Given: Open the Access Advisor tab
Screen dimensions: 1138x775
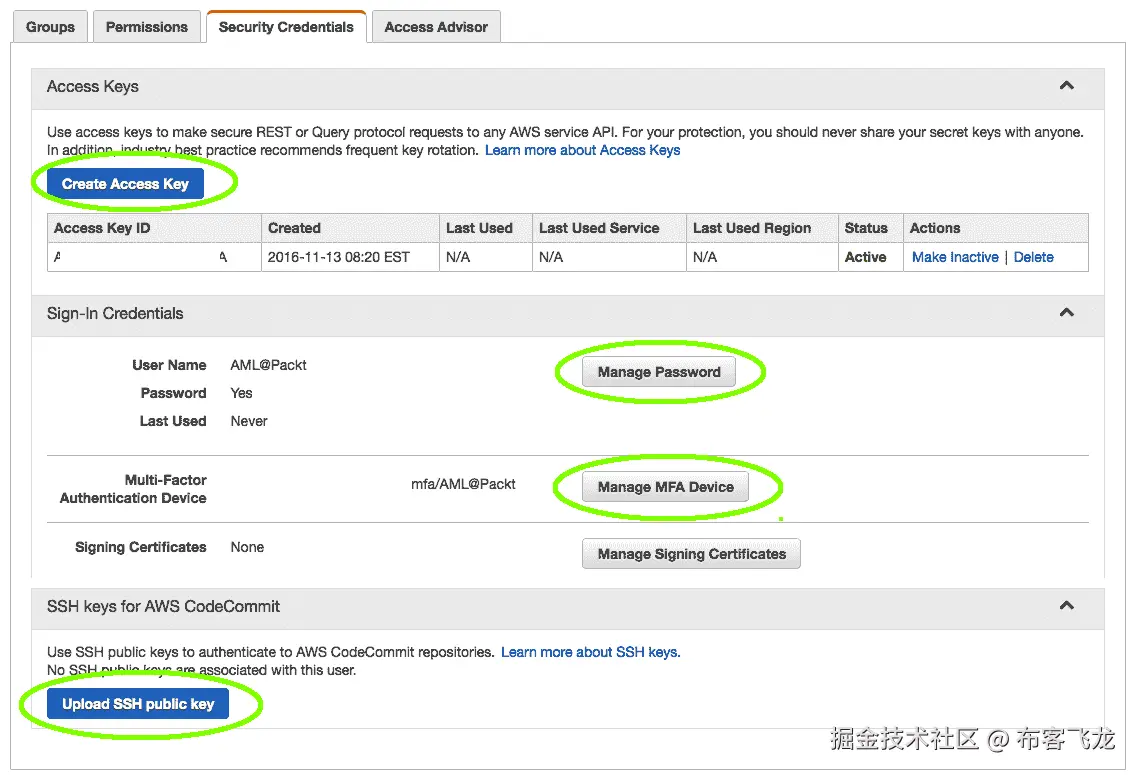Looking at the screenshot, I should [435, 27].
